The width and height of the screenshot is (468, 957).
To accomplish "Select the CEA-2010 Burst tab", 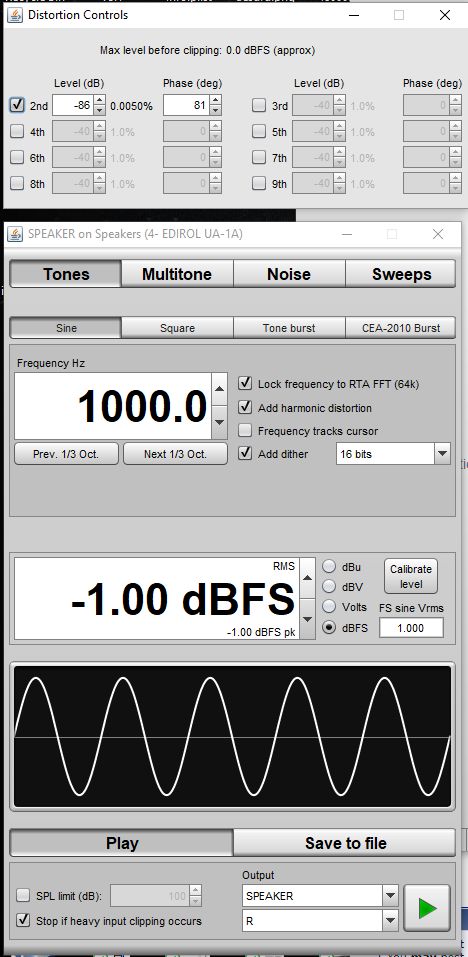I will tap(401, 328).
